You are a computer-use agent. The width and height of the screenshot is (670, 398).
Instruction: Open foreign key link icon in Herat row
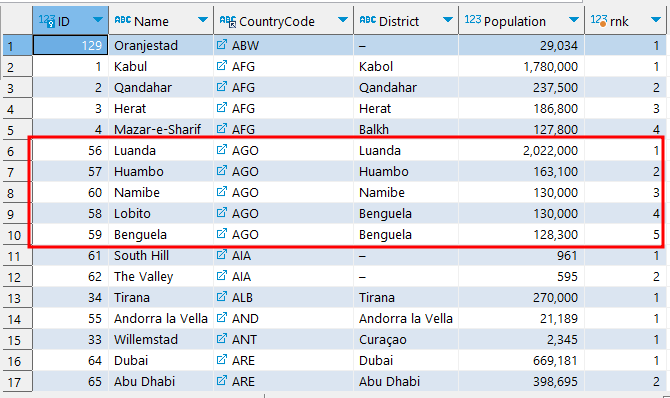[x=222, y=107]
